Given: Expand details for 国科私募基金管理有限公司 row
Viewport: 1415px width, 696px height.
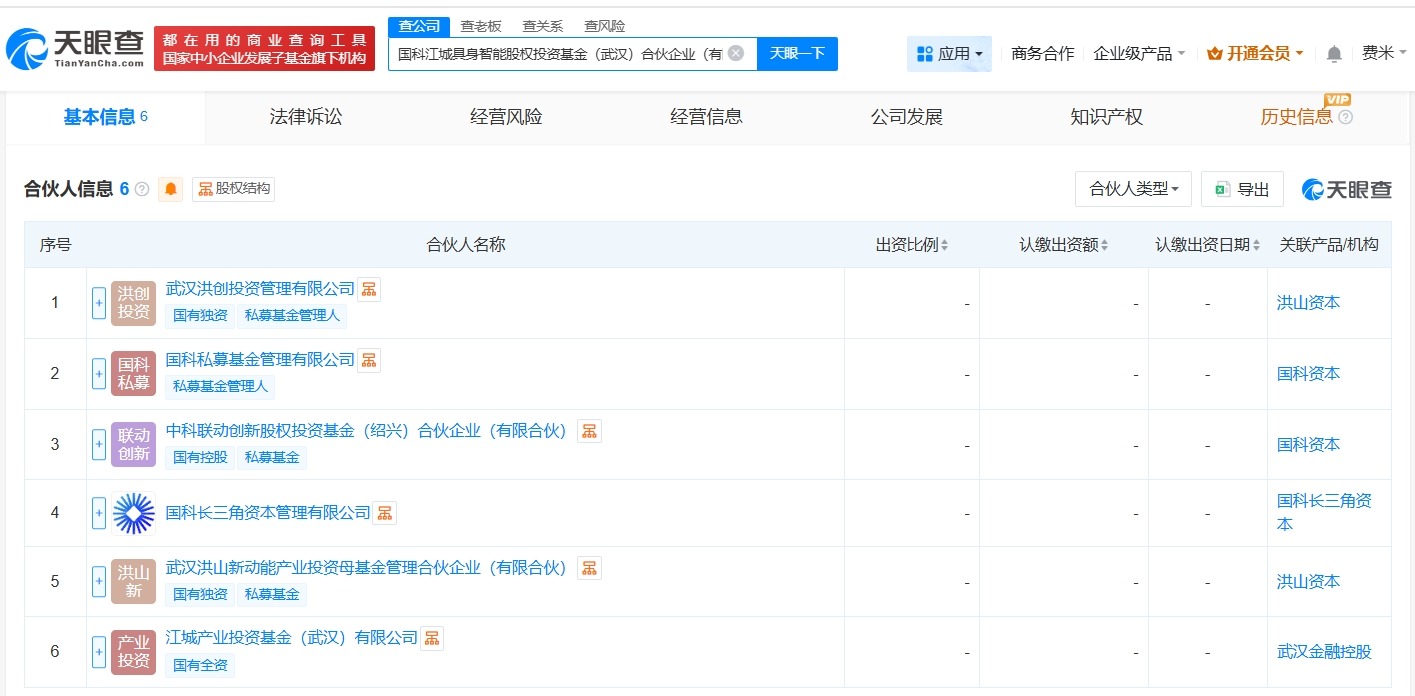Looking at the screenshot, I should click(x=98, y=373).
